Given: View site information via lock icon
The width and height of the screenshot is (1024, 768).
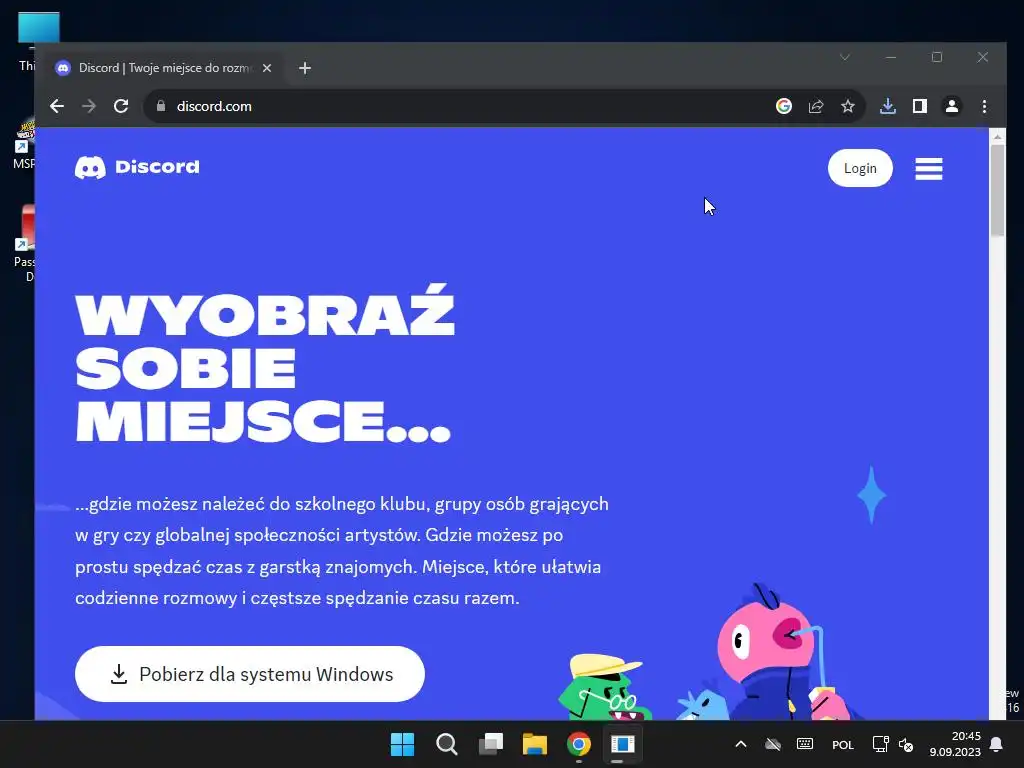Looking at the screenshot, I should coord(161,106).
